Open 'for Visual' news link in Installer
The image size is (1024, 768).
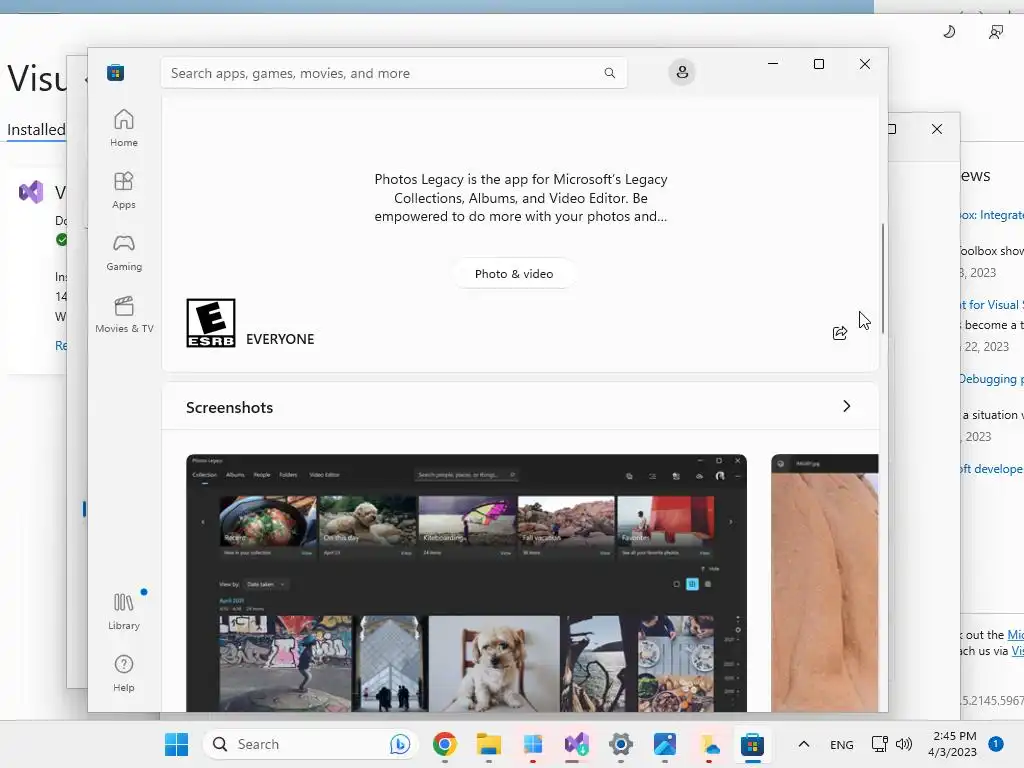[991, 305]
